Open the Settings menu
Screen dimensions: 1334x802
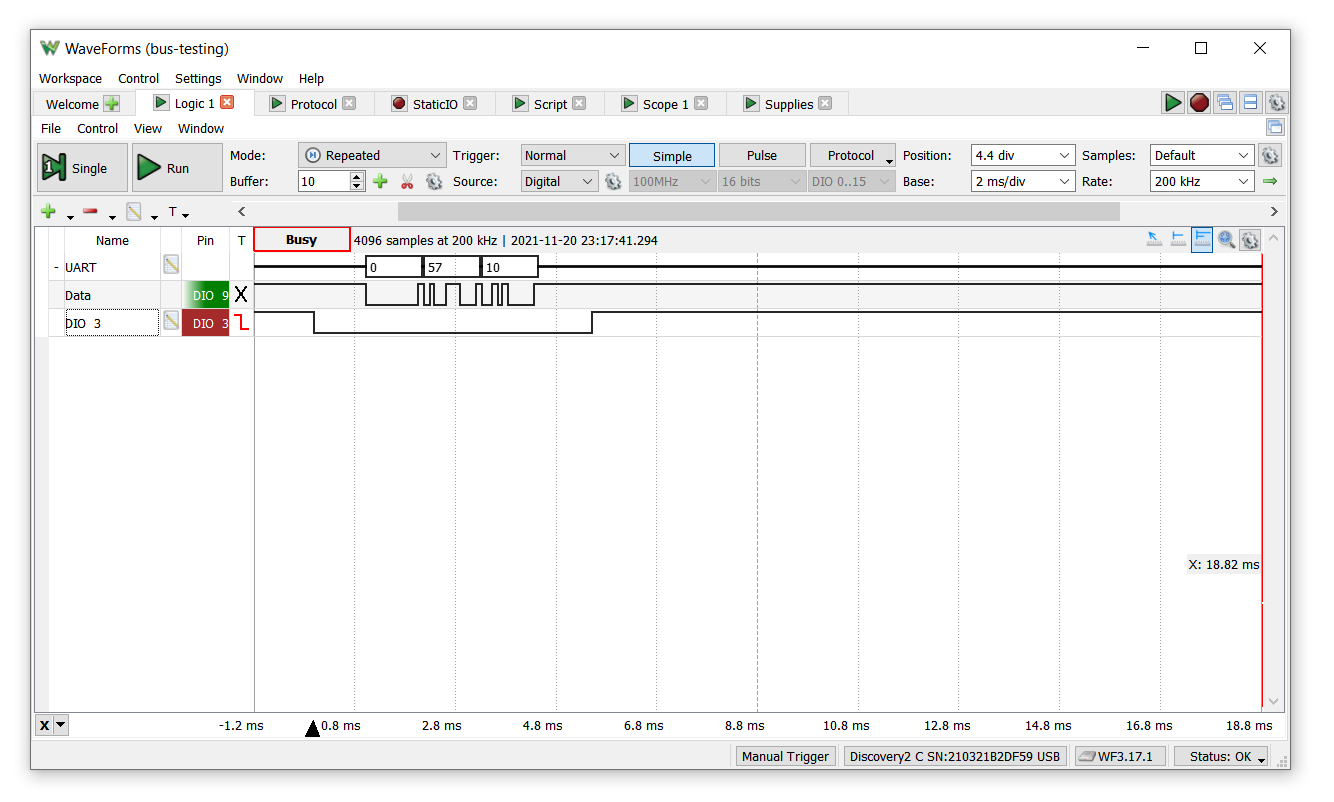click(198, 78)
